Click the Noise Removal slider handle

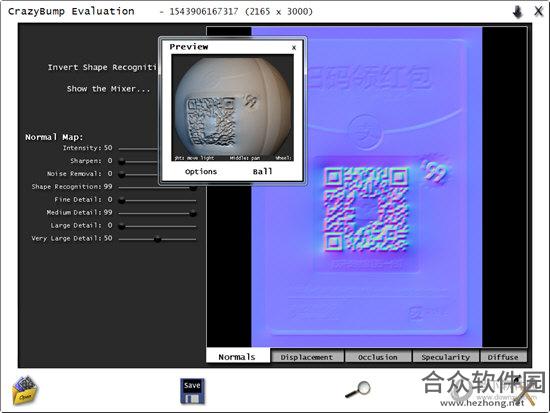[x=122, y=174]
